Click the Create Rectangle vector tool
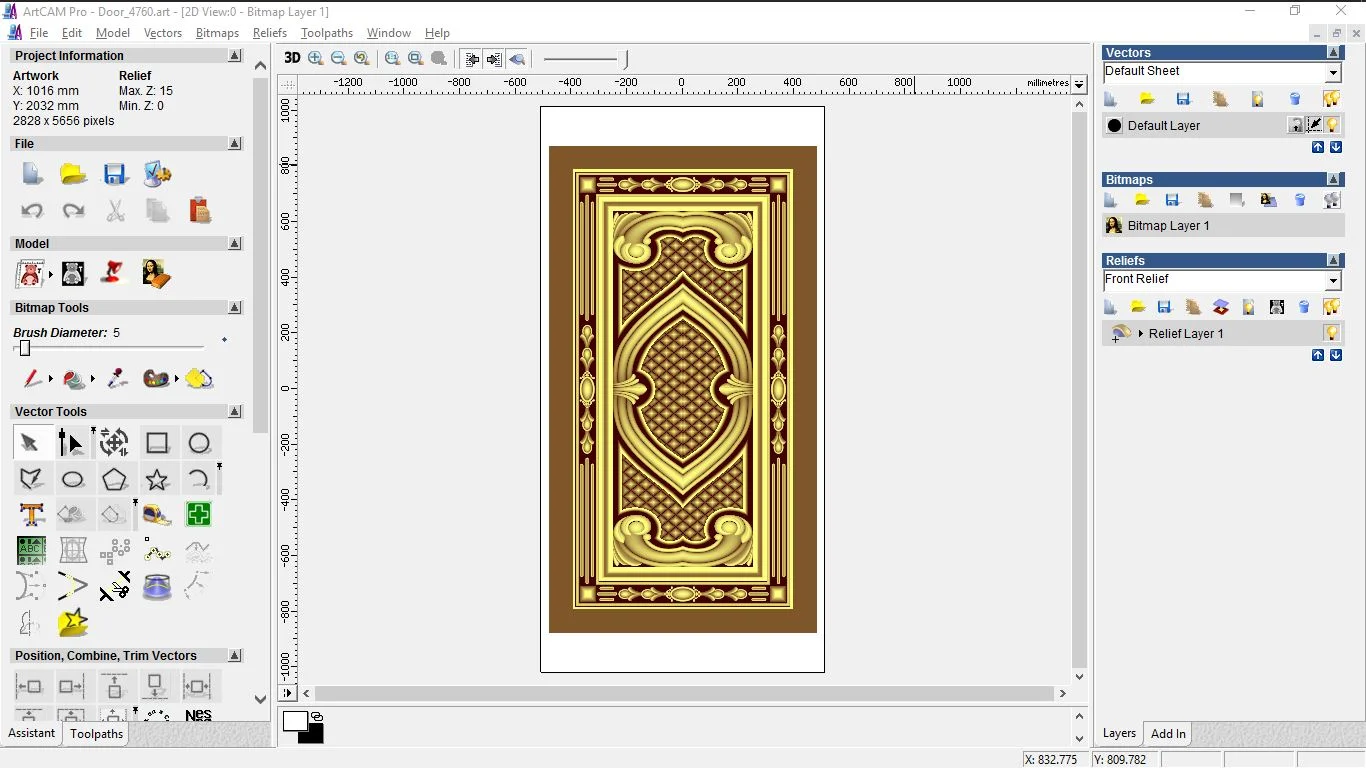The width and height of the screenshot is (1366, 768). [157, 443]
